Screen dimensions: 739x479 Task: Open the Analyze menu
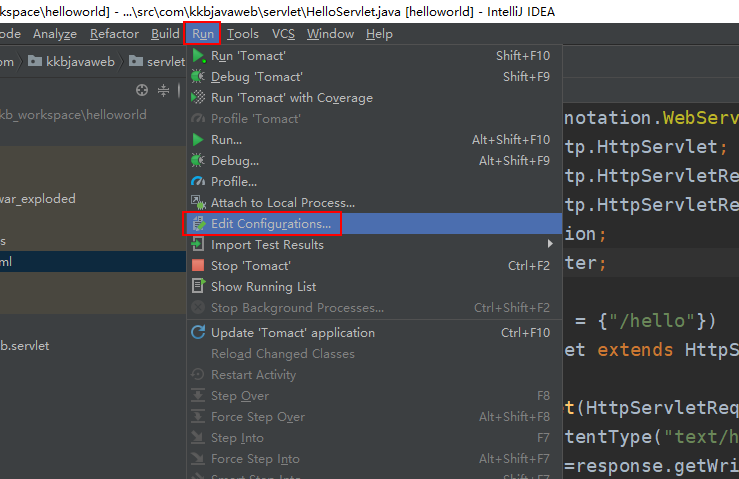(55, 34)
